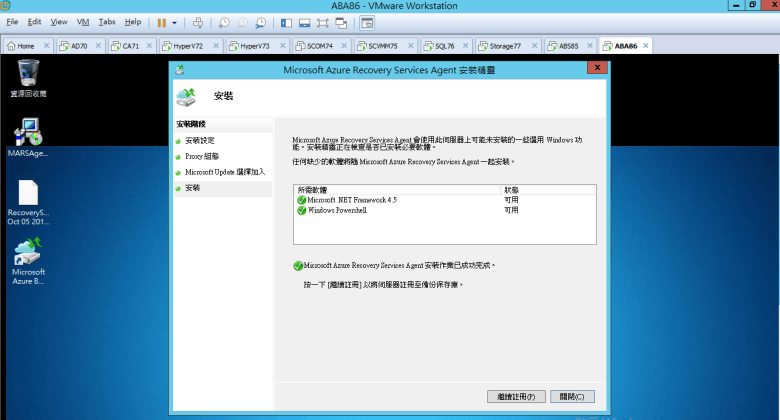This screenshot has width=780, height=420.
Task: Open the View menu
Action: pyautogui.click(x=59, y=21)
